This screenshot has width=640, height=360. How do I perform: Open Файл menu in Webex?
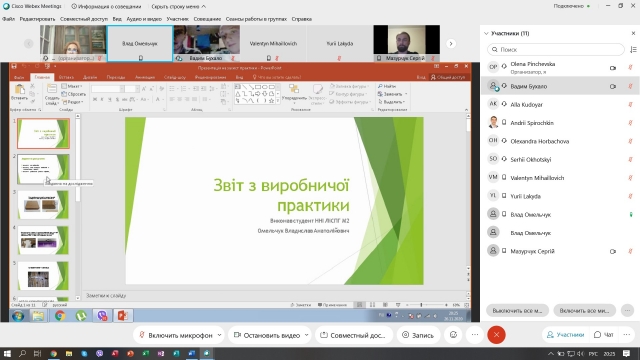click(x=8, y=19)
